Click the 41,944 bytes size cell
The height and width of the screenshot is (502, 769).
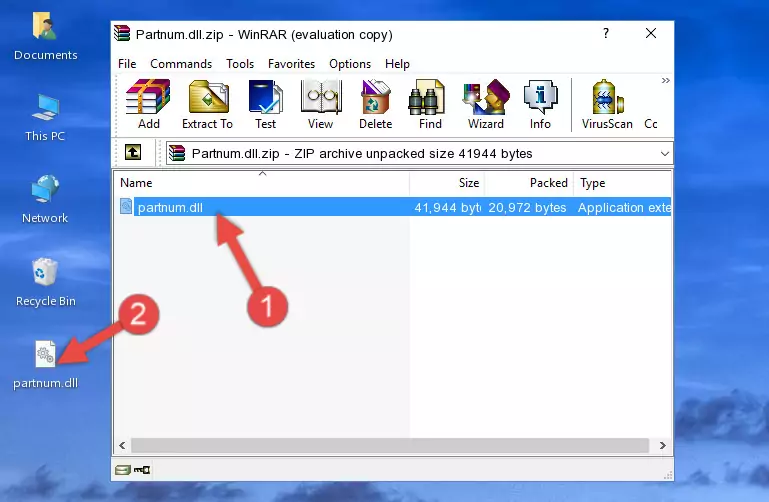coord(447,207)
